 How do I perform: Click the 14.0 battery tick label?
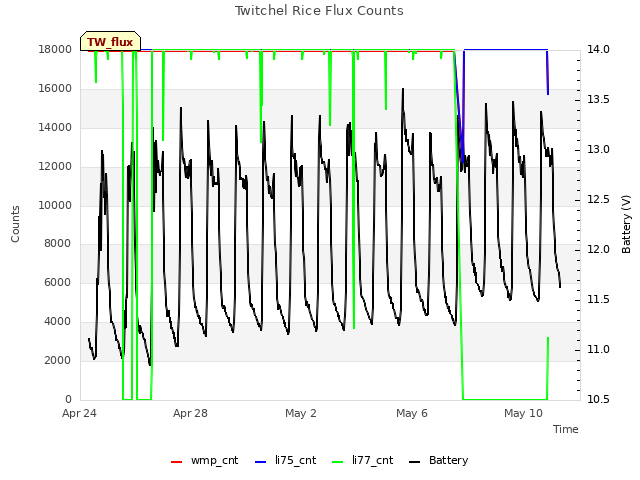pyautogui.click(x=598, y=50)
